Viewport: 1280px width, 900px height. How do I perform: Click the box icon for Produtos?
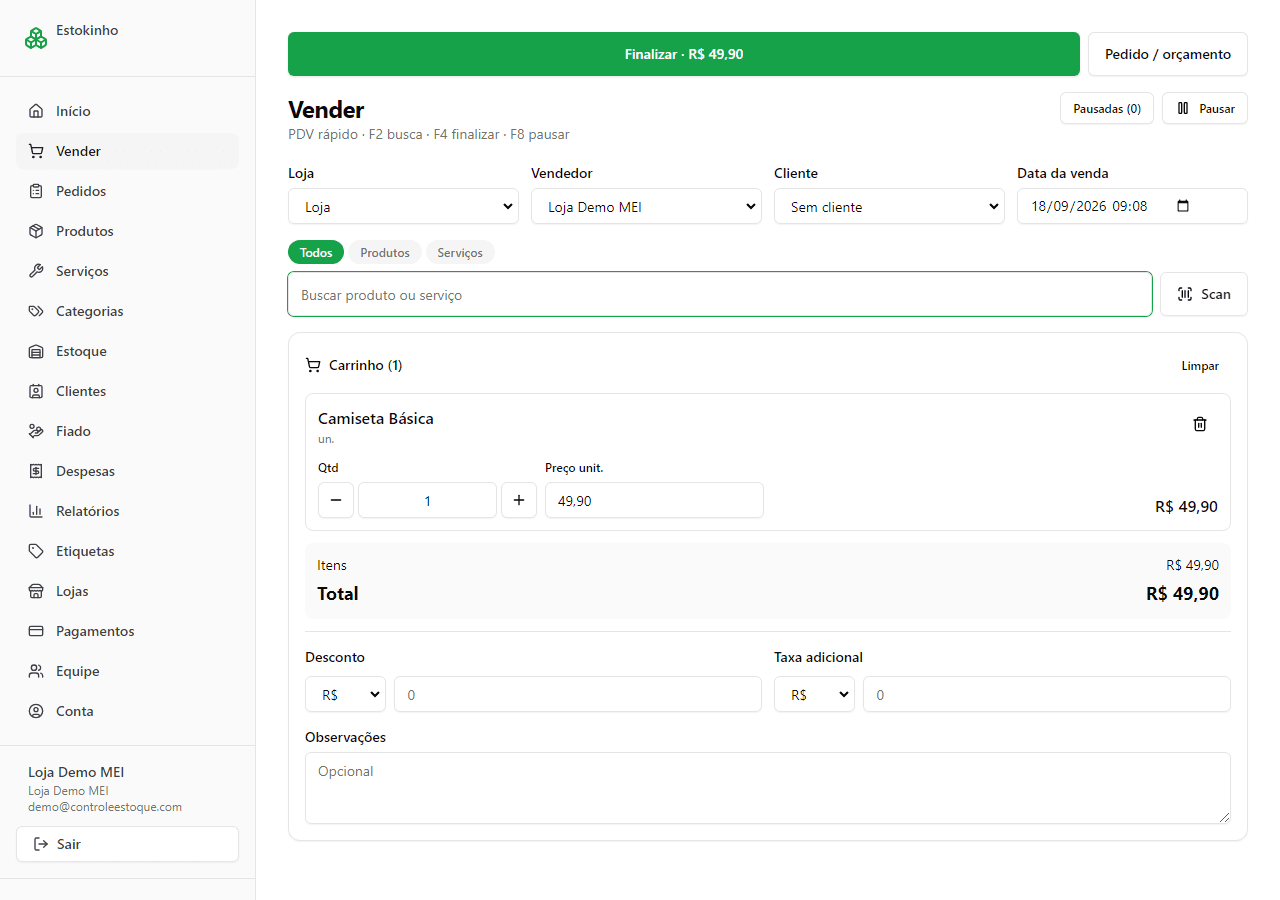(x=36, y=231)
